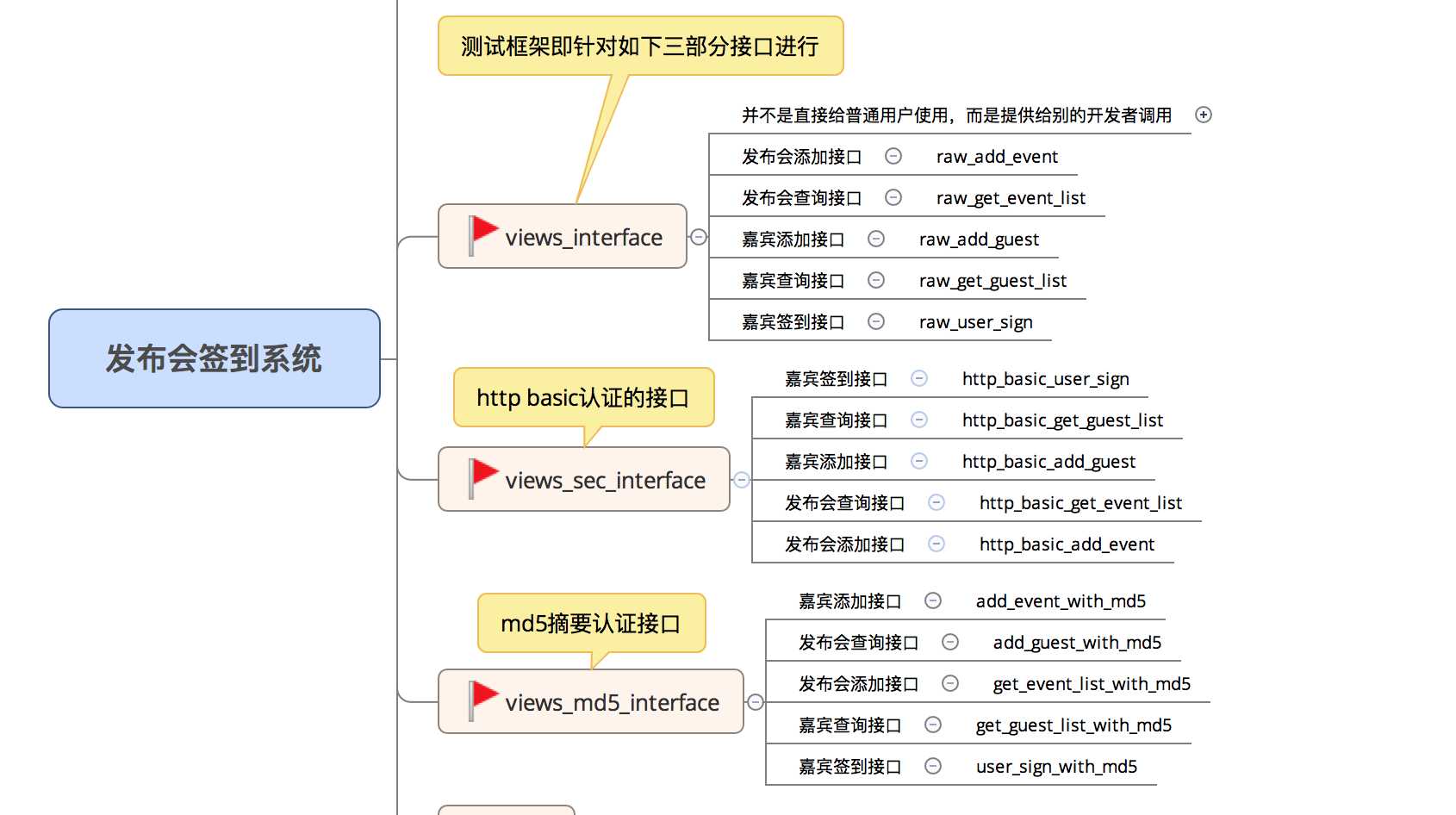Expand the plus circle after 并不是直接给普通用户使用 row

1204,115
